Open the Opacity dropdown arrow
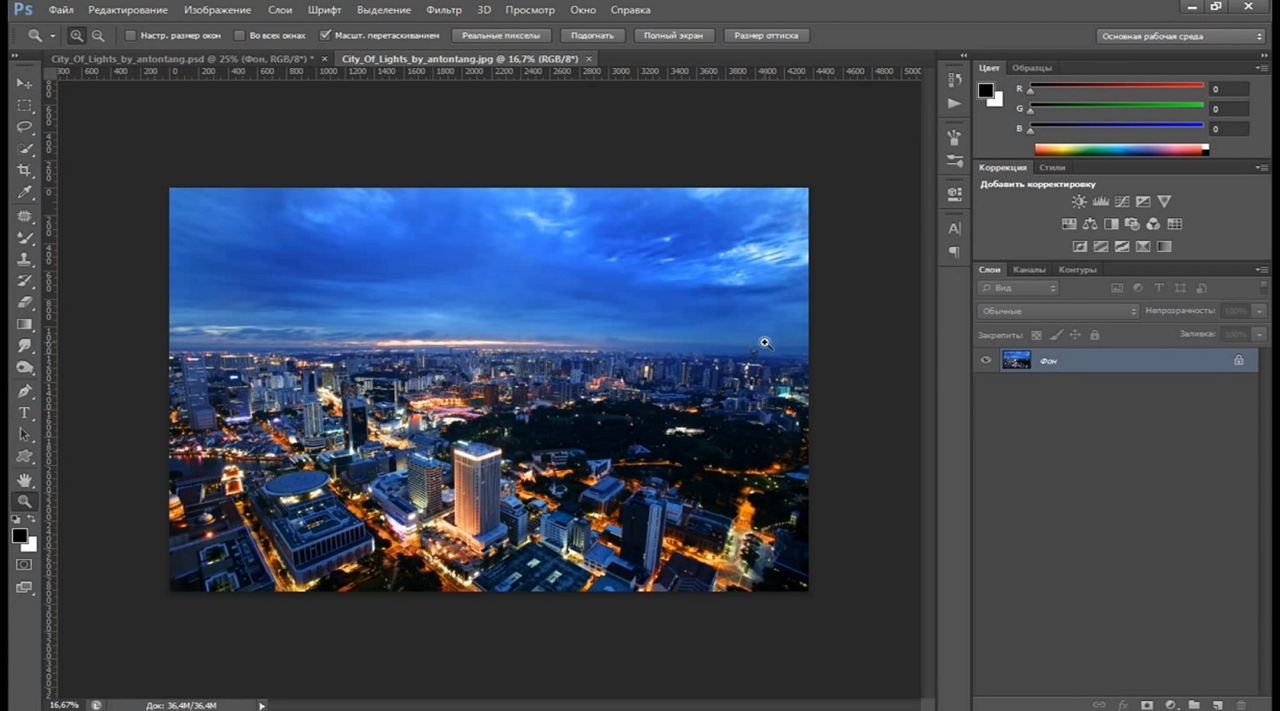This screenshot has height=711, width=1280. point(1259,311)
